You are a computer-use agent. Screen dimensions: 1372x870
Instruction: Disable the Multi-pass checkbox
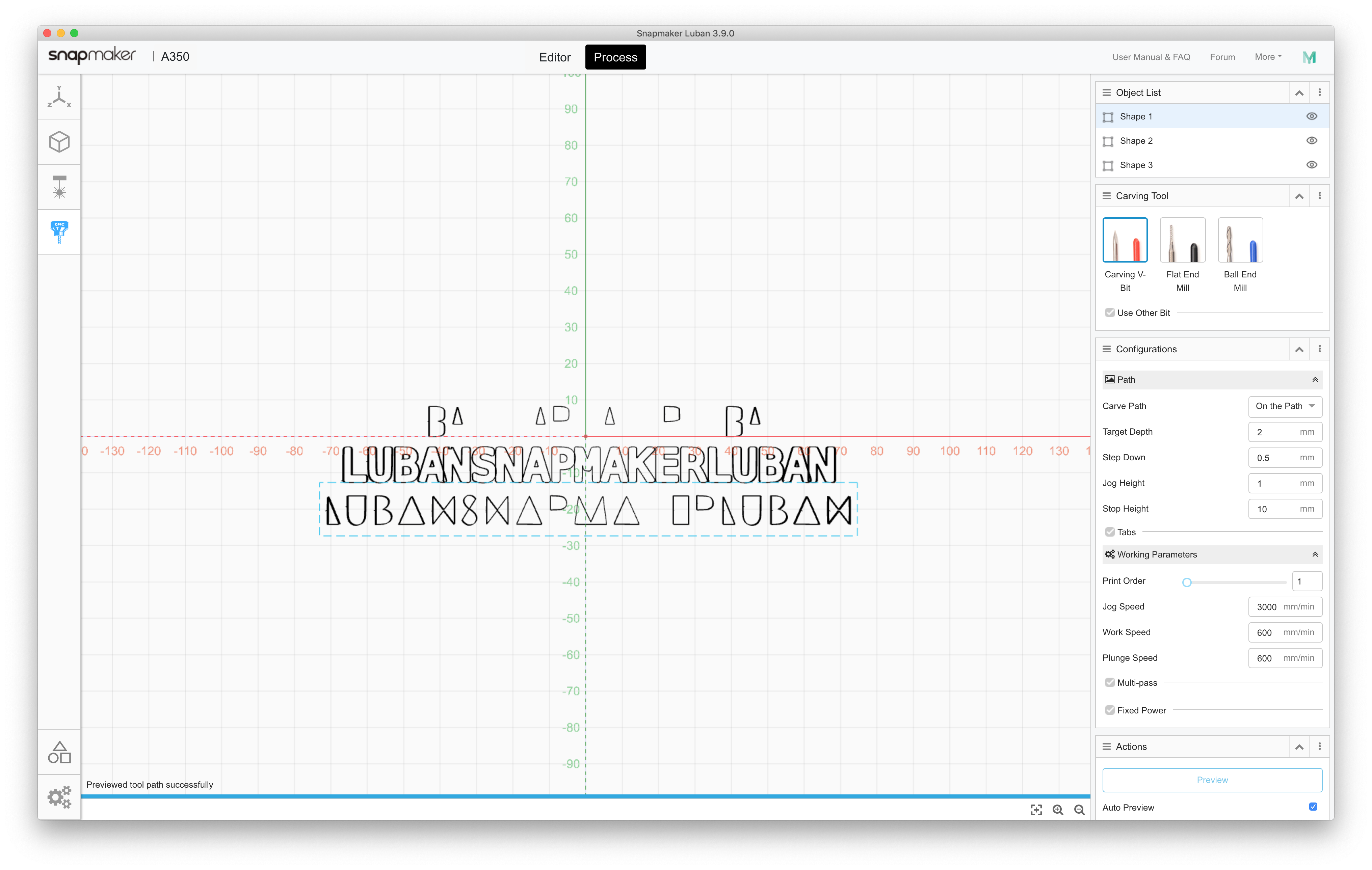1110,682
